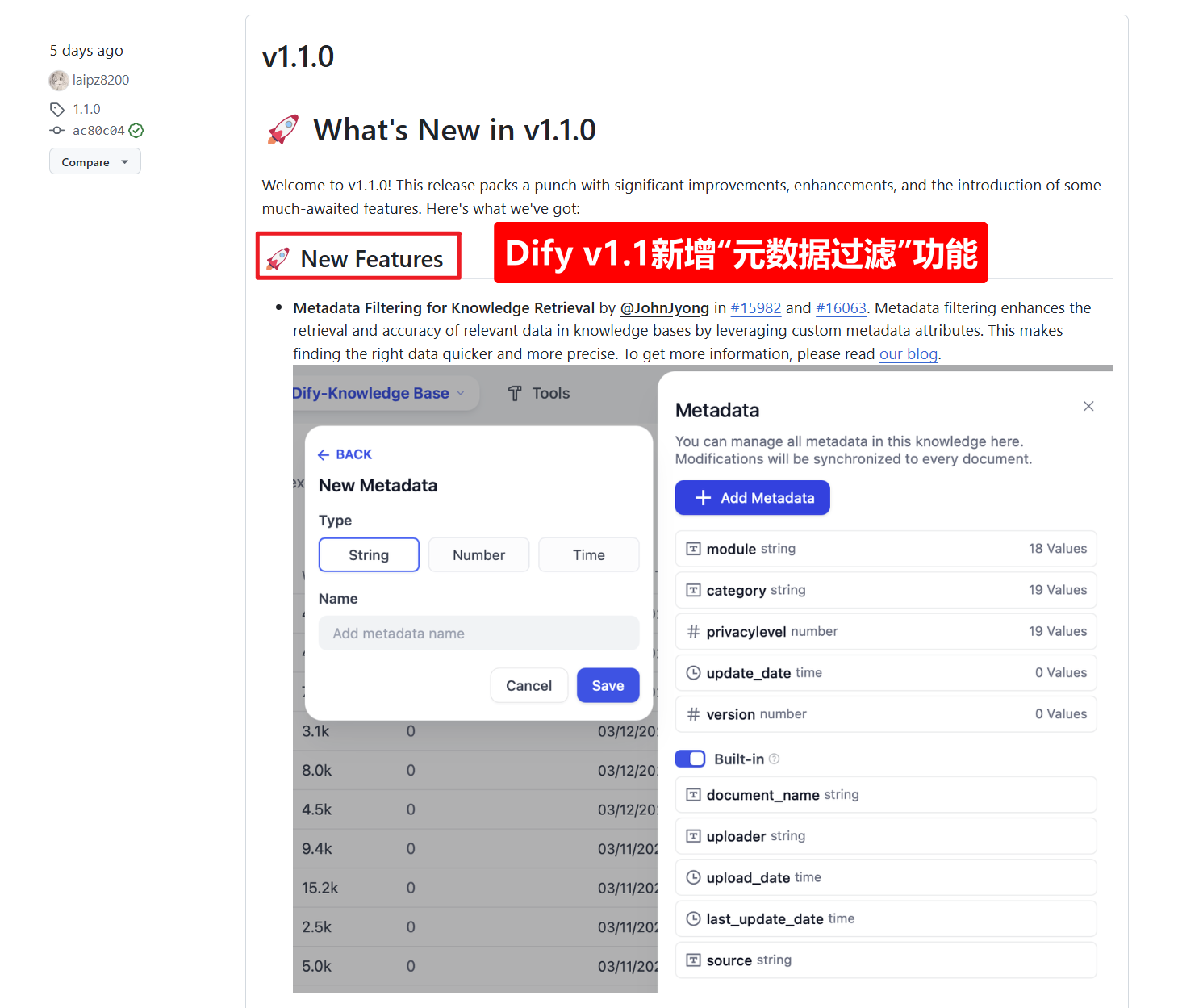The height and width of the screenshot is (1008, 1178).
Task: Click the v1.1.0 release title
Action: 298,56
